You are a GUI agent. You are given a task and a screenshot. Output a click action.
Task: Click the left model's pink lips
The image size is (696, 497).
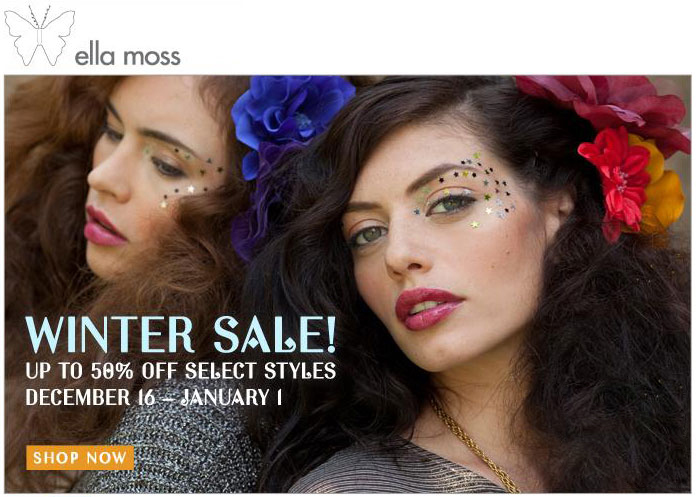coord(103,227)
